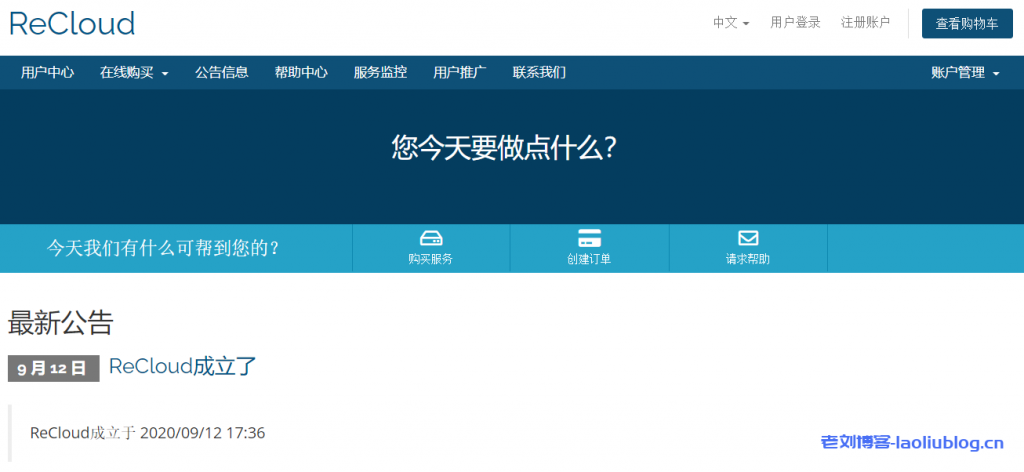
Task: Open the 用户登录 login link
Action: click(x=795, y=23)
